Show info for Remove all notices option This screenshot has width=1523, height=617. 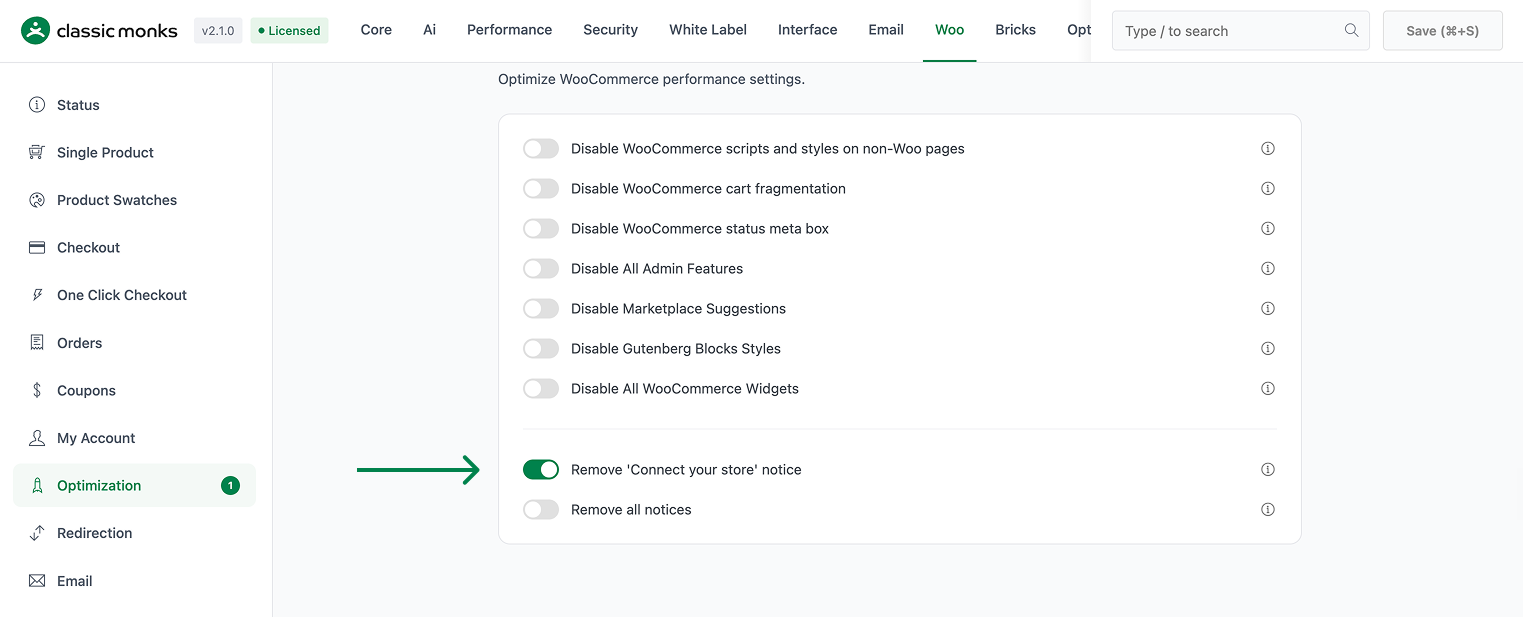pyautogui.click(x=1268, y=509)
